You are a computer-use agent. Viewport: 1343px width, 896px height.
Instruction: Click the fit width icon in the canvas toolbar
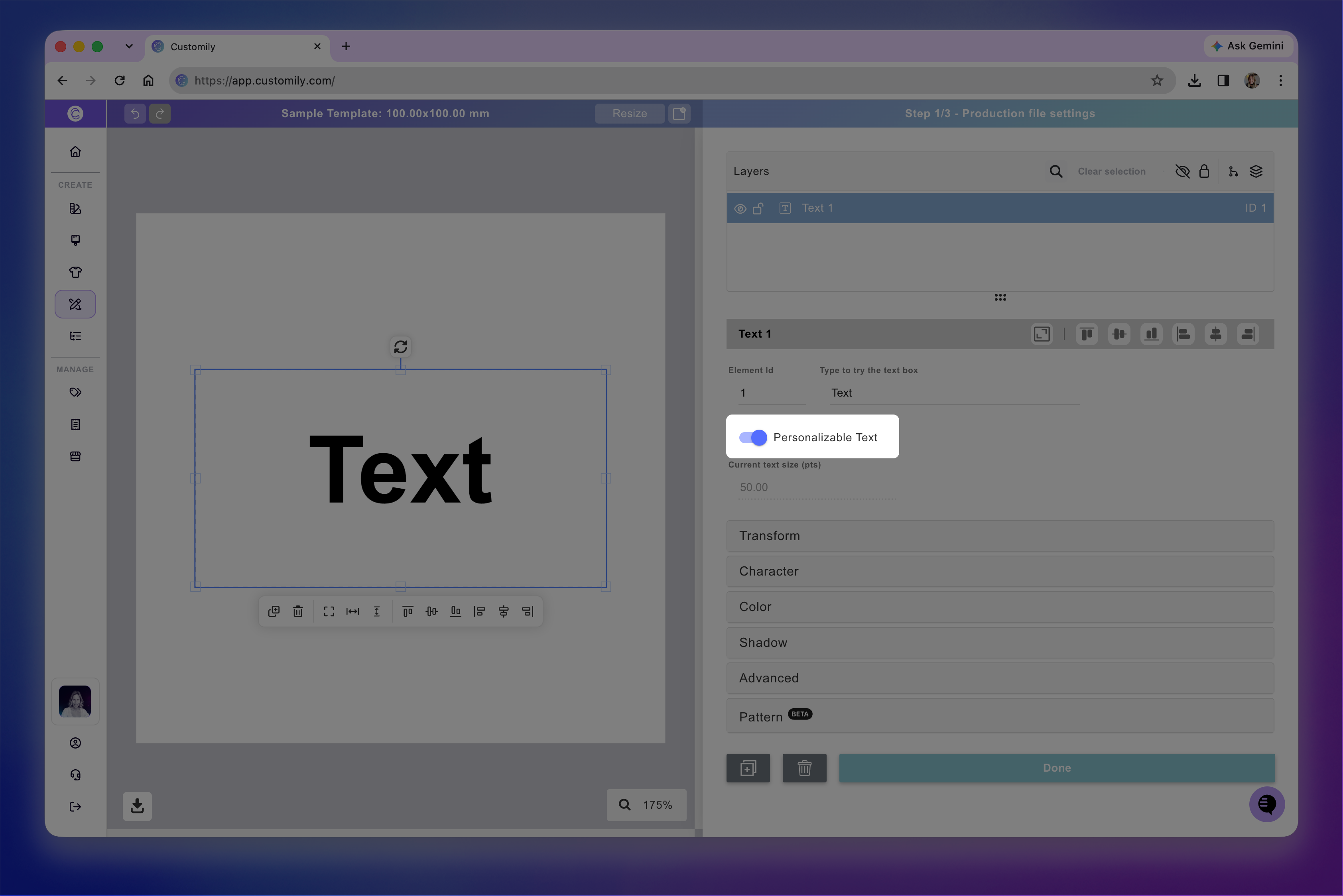point(353,611)
